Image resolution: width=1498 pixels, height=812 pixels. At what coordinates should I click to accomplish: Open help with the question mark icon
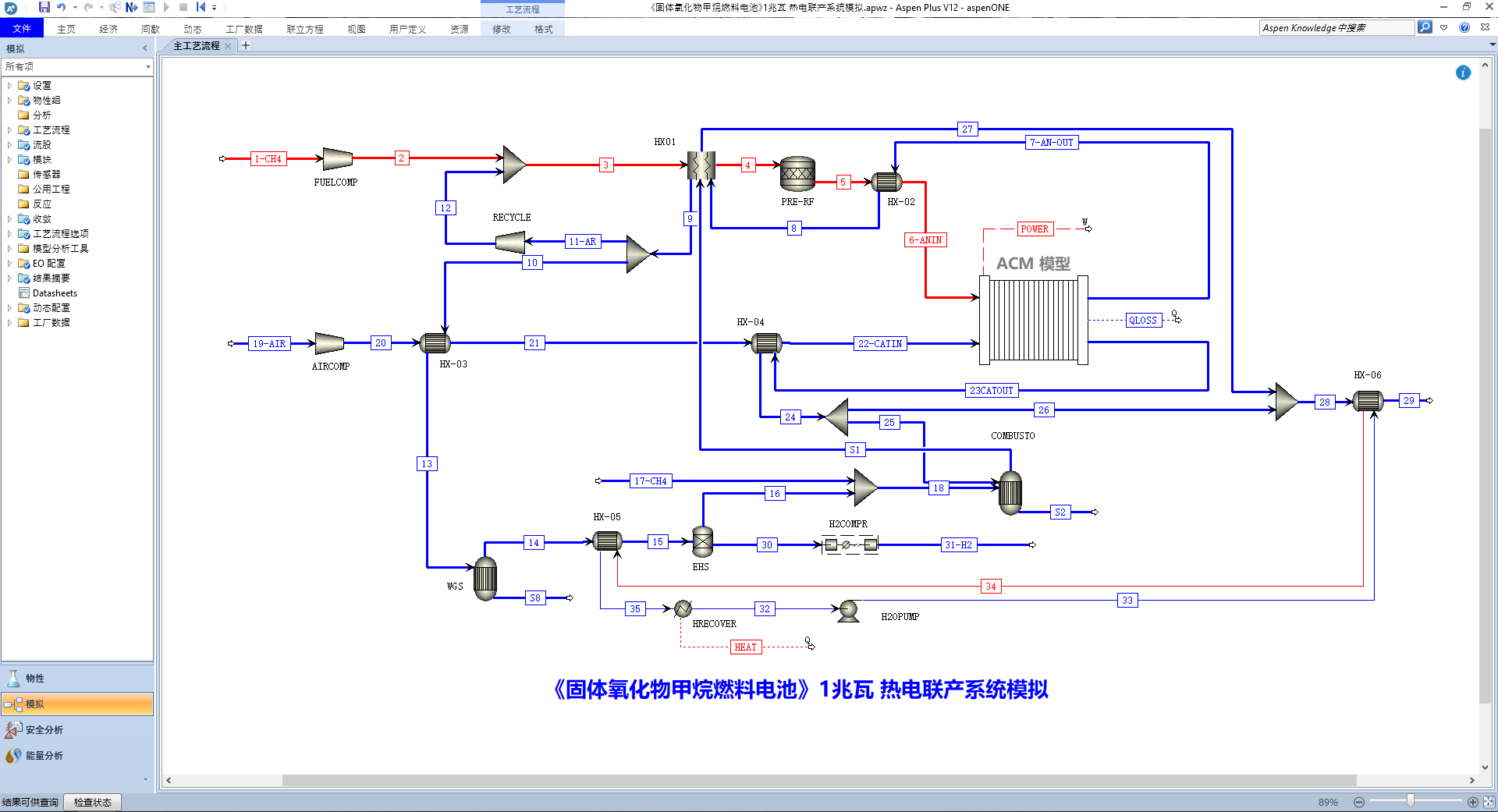pyautogui.click(x=1464, y=27)
